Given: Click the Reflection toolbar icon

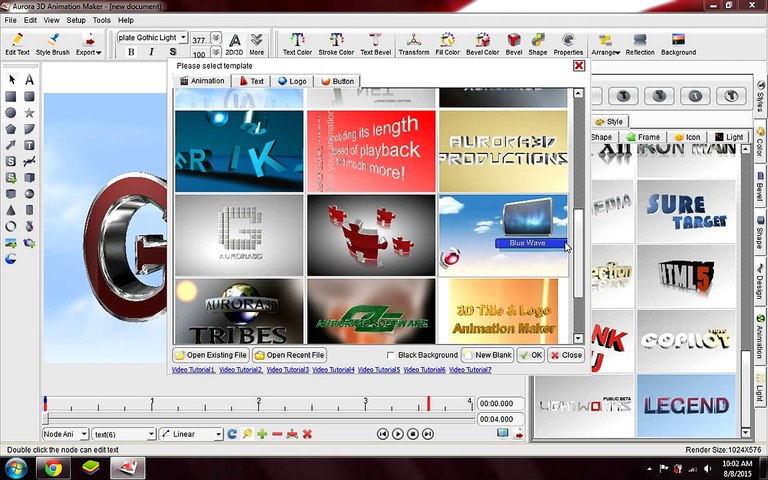Looking at the screenshot, I should pyautogui.click(x=640, y=44).
